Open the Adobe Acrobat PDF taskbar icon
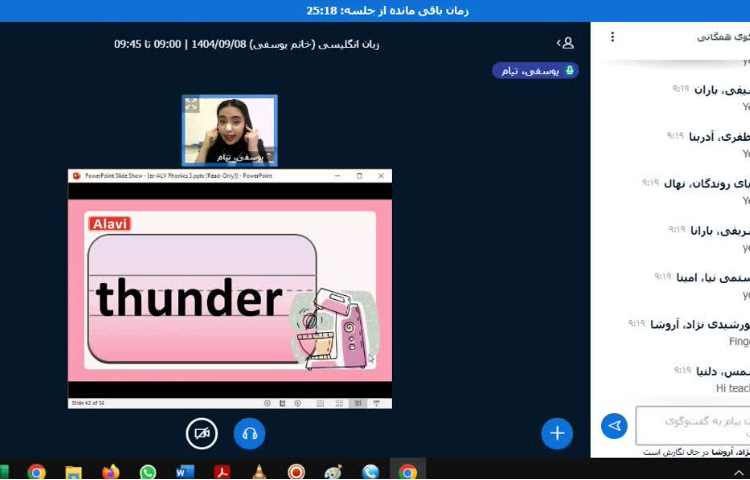 [222, 471]
